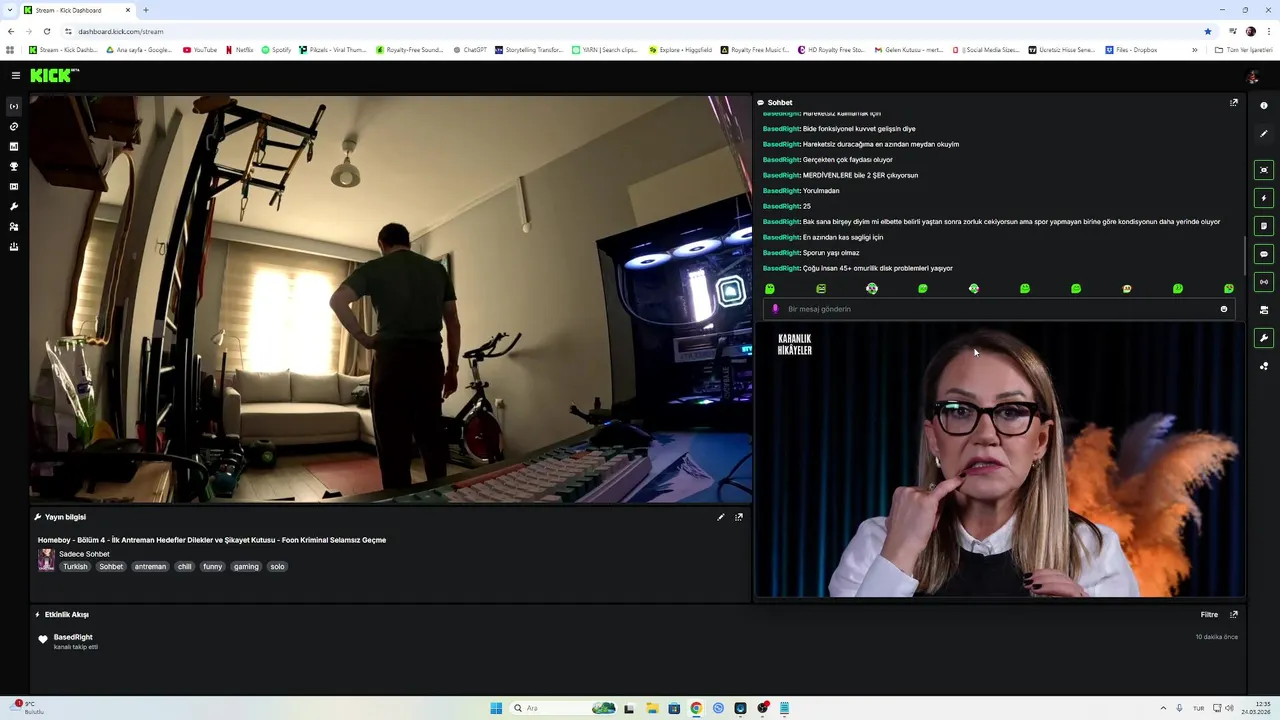Viewport: 1280px width, 720px height.
Task: Open the download tray icon in left sidebar
Action: click(x=14, y=246)
